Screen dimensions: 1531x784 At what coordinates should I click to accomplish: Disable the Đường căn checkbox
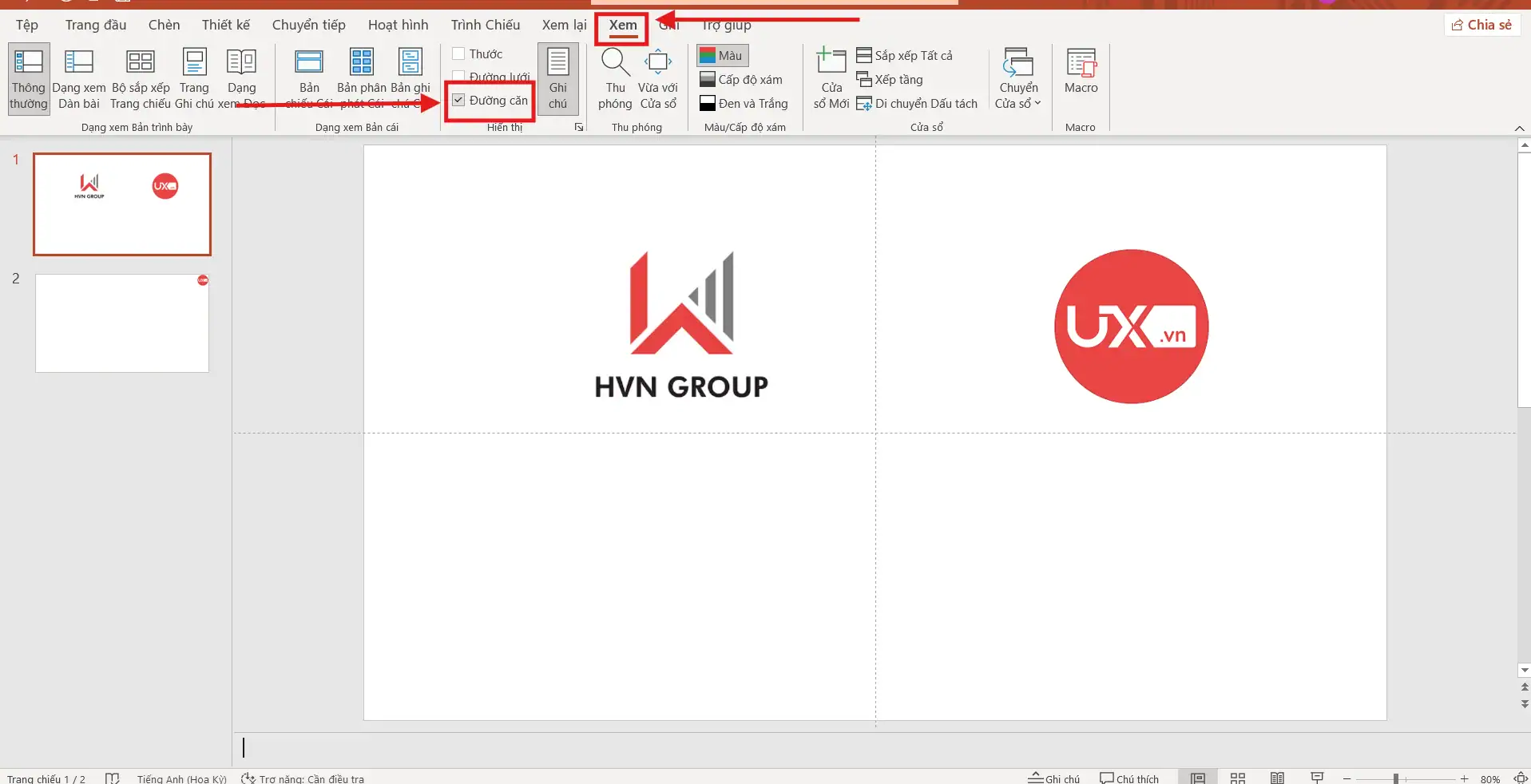458,100
